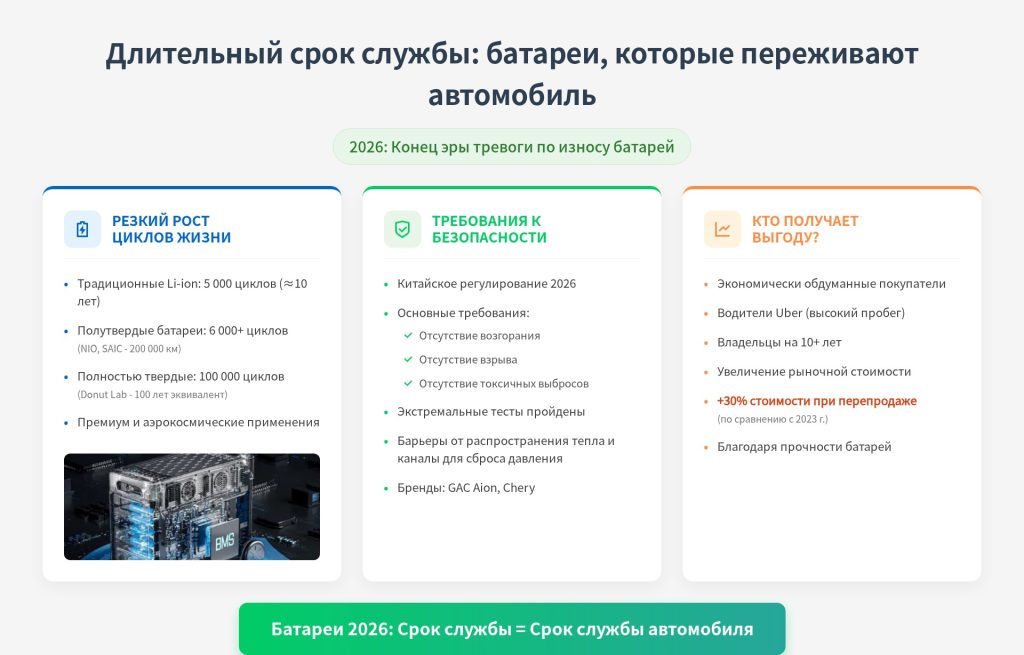Click the "2026: Конец эры тревоги" badge

coord(512,147)
